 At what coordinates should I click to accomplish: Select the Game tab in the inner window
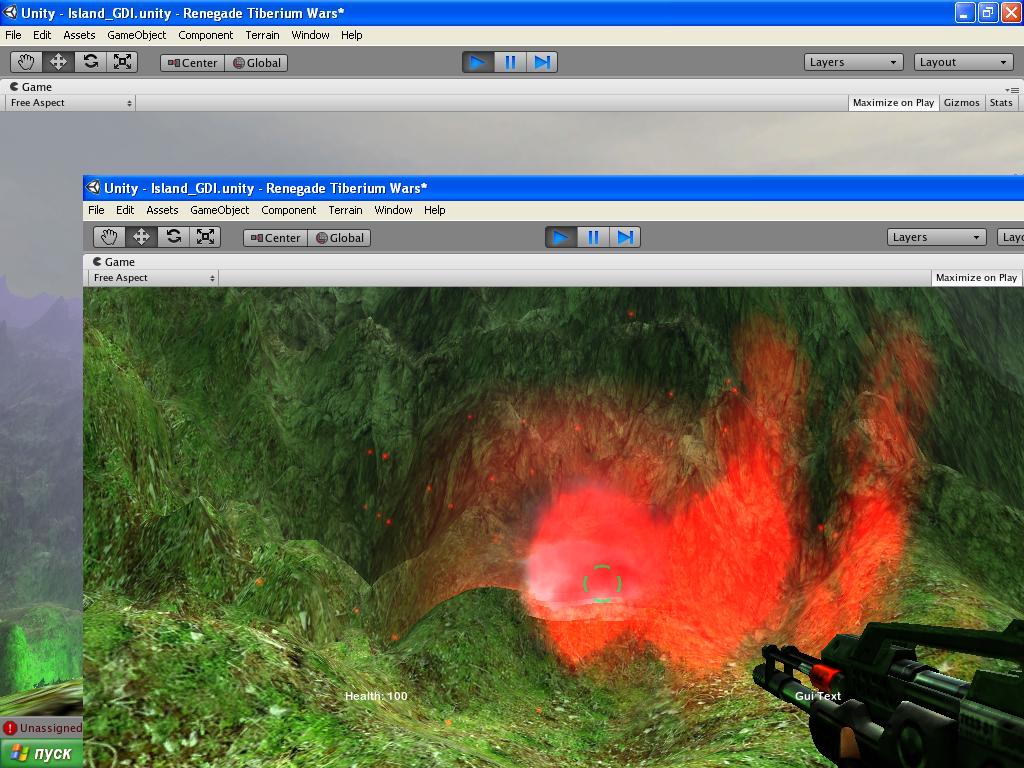pyautogui.click(x=114, y=262)
